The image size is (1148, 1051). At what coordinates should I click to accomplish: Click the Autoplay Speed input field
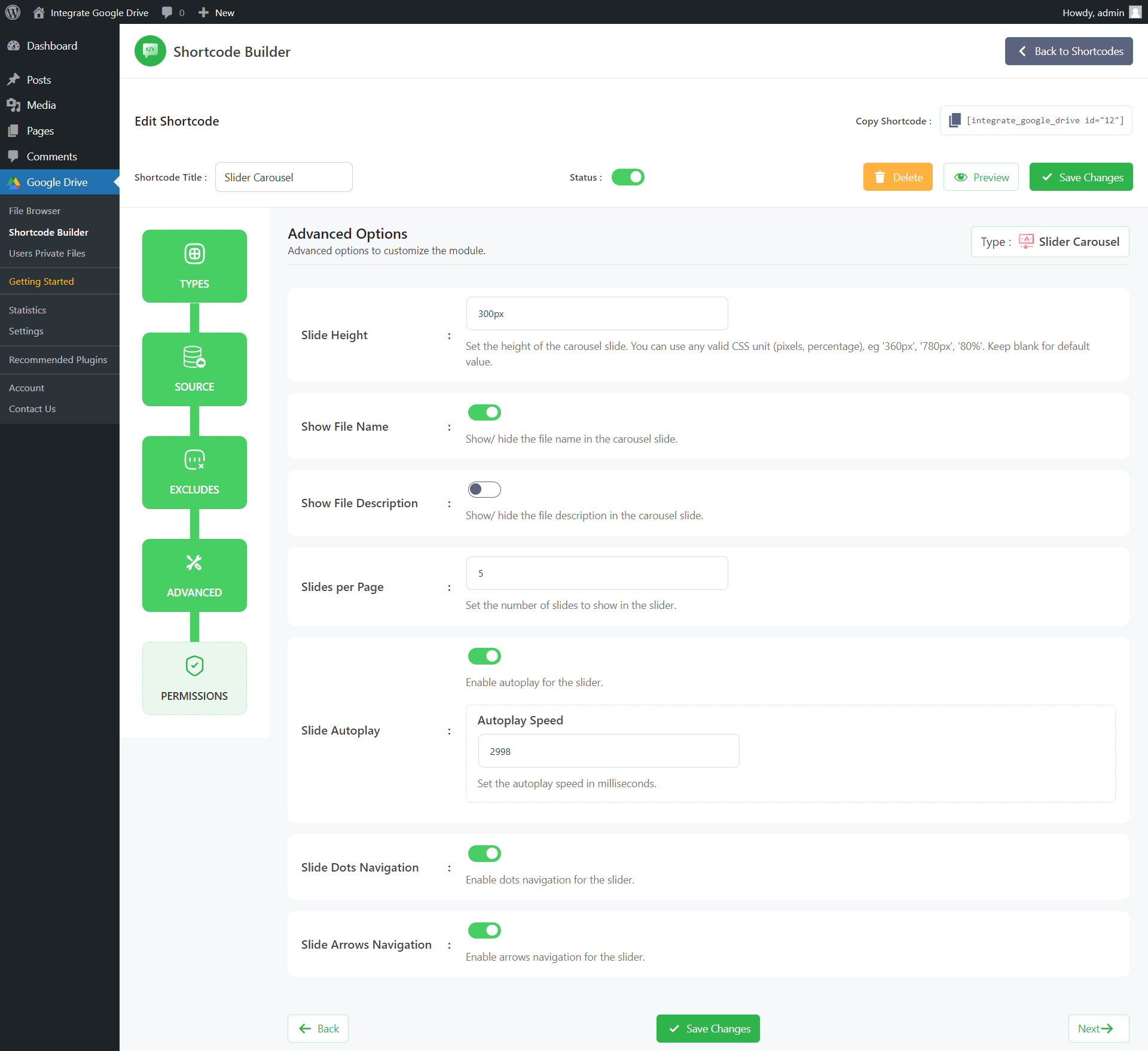click(x=608, y=751)
